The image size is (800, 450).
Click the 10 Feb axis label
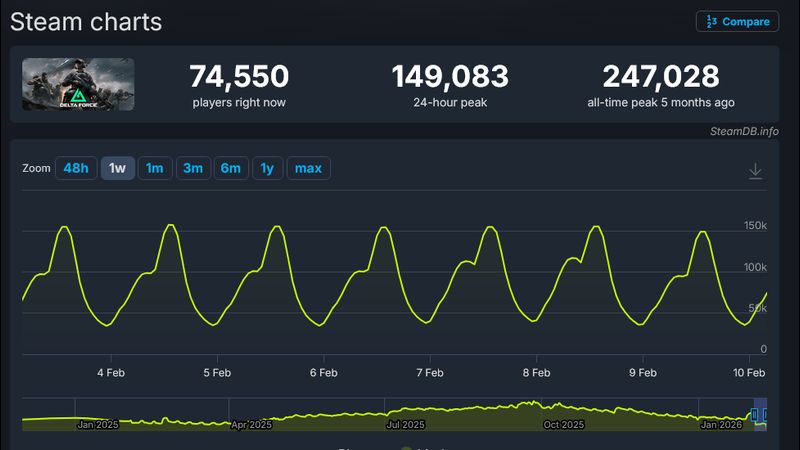(x=749, y=373)
